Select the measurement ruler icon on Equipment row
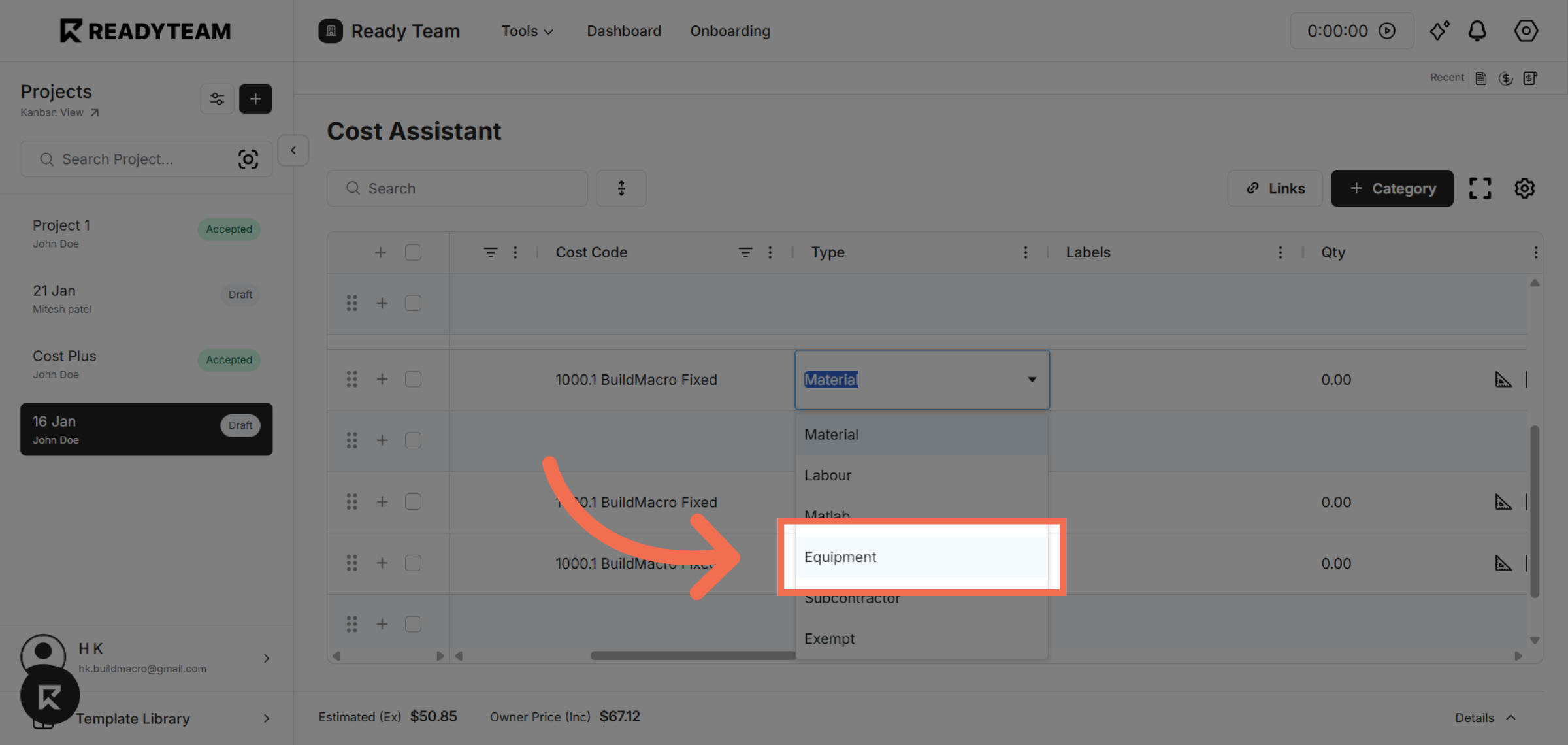Screen dimensions: 1568x745 (1503, 563)
